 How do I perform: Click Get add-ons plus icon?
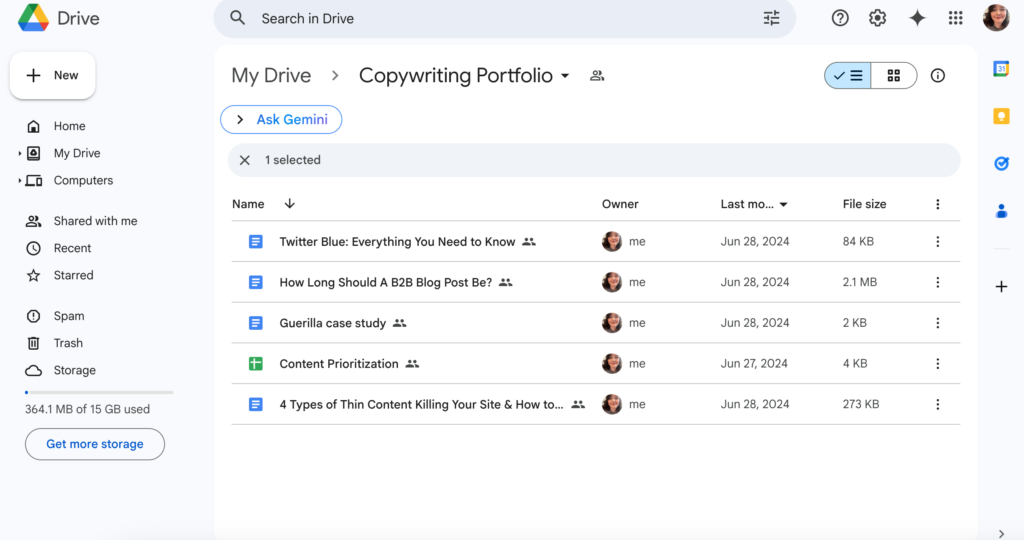(x=1001, y=286)
